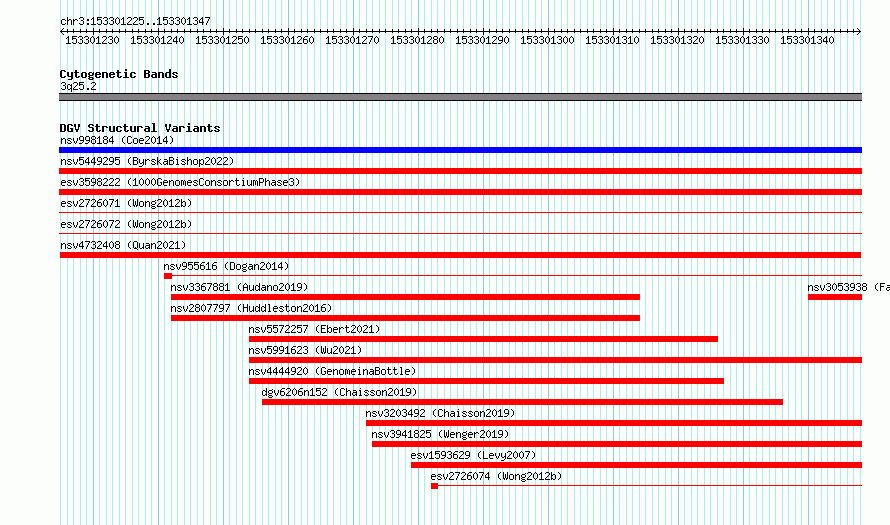890x525 pixels.
Task: Click the short red nsv3053938 bar
Action: (x=835, y=297)
